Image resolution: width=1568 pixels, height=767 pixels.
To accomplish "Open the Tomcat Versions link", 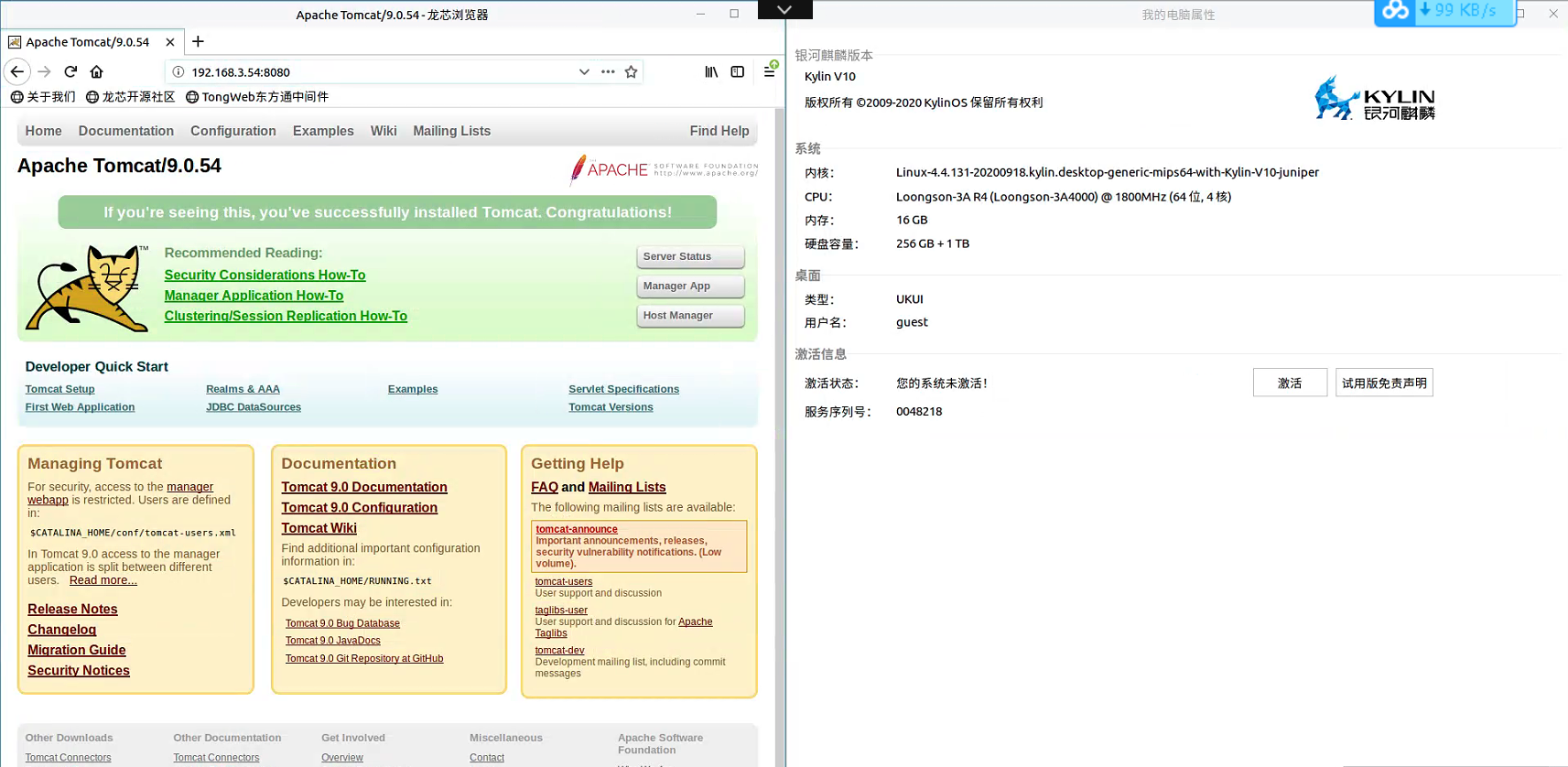I will click(x=611, y=407).
